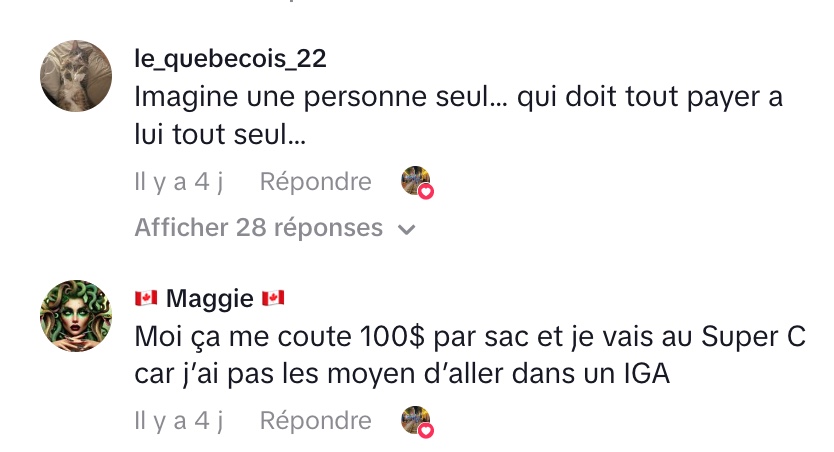
Task: Click the timestamp under le_quebecois_22's comment
Action: coord(179,181)
